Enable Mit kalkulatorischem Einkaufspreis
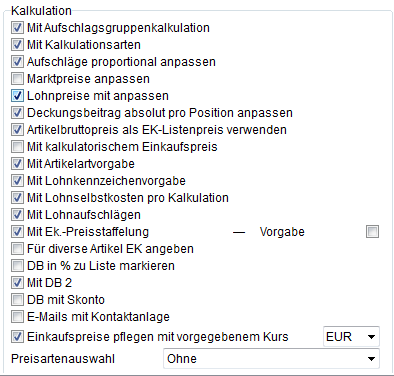Screen dimensions: 394x376 click(x=17, y=147)
